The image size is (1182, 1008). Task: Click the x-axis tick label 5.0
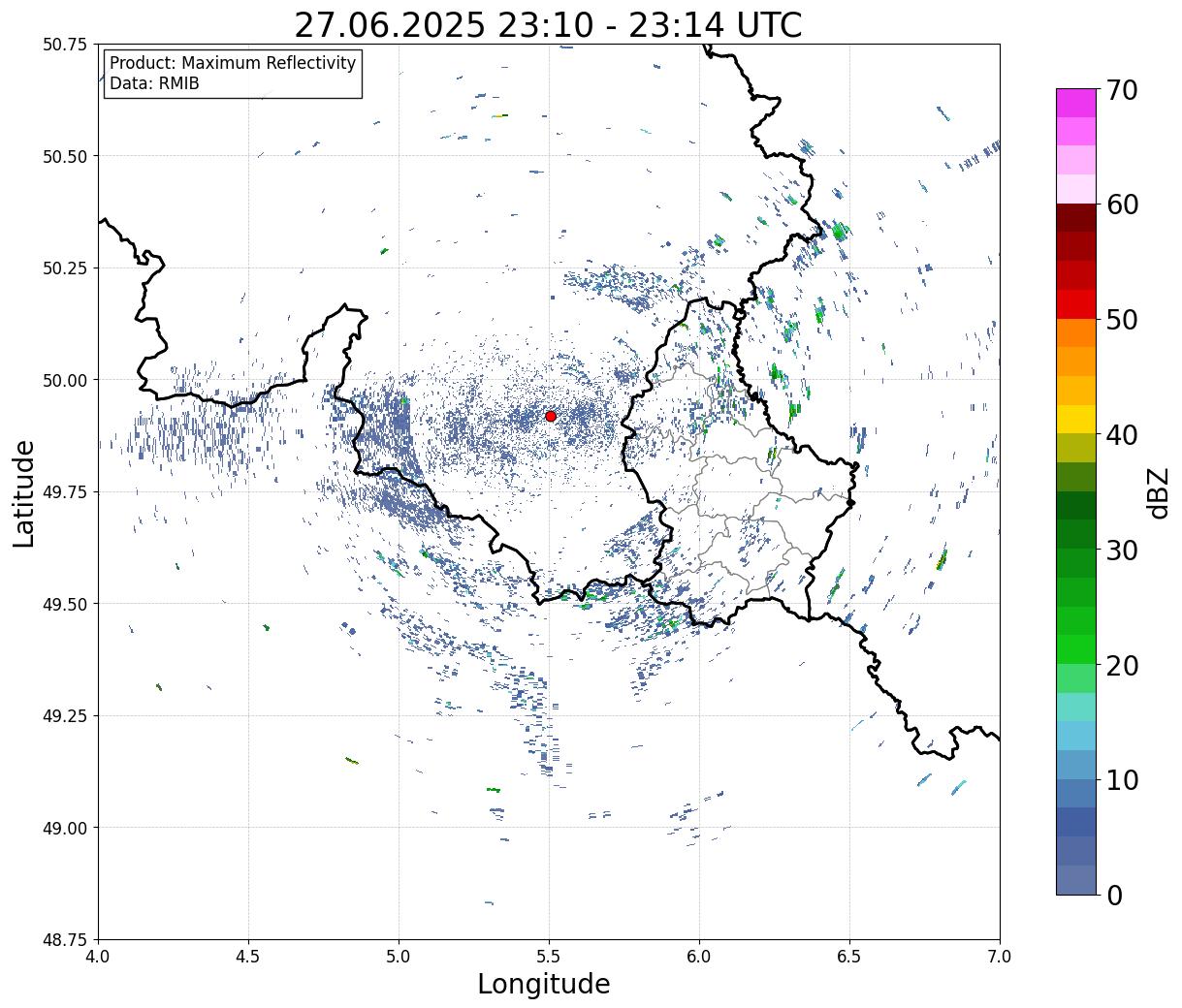[x=399, y=956]
